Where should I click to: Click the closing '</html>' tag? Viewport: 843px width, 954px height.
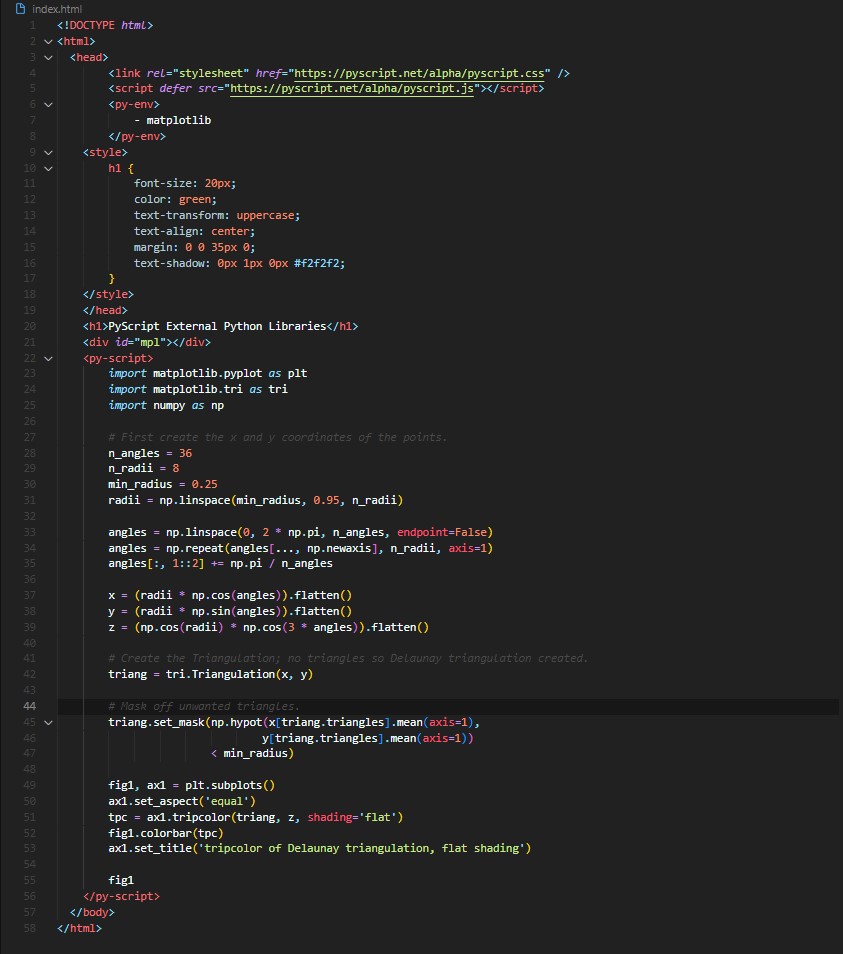pos(79,928)
